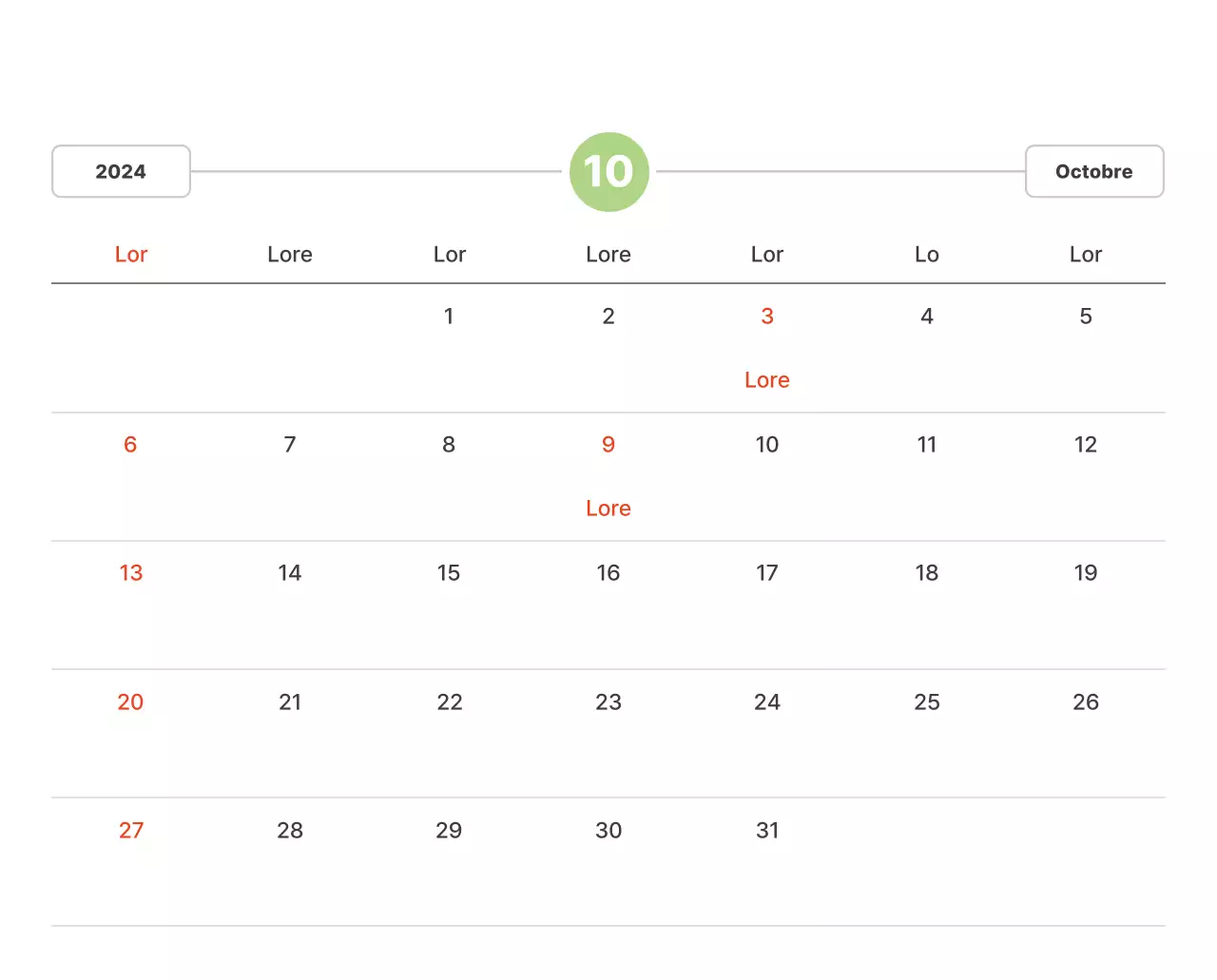The image size is (1217, 980).
Task: Select October 9 on the calendar
Action: click(608, 445)
